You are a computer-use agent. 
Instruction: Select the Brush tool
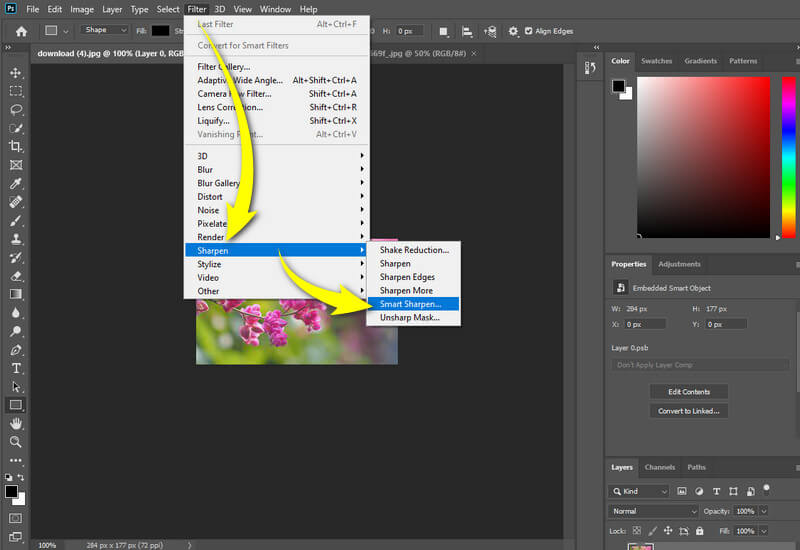16,220
